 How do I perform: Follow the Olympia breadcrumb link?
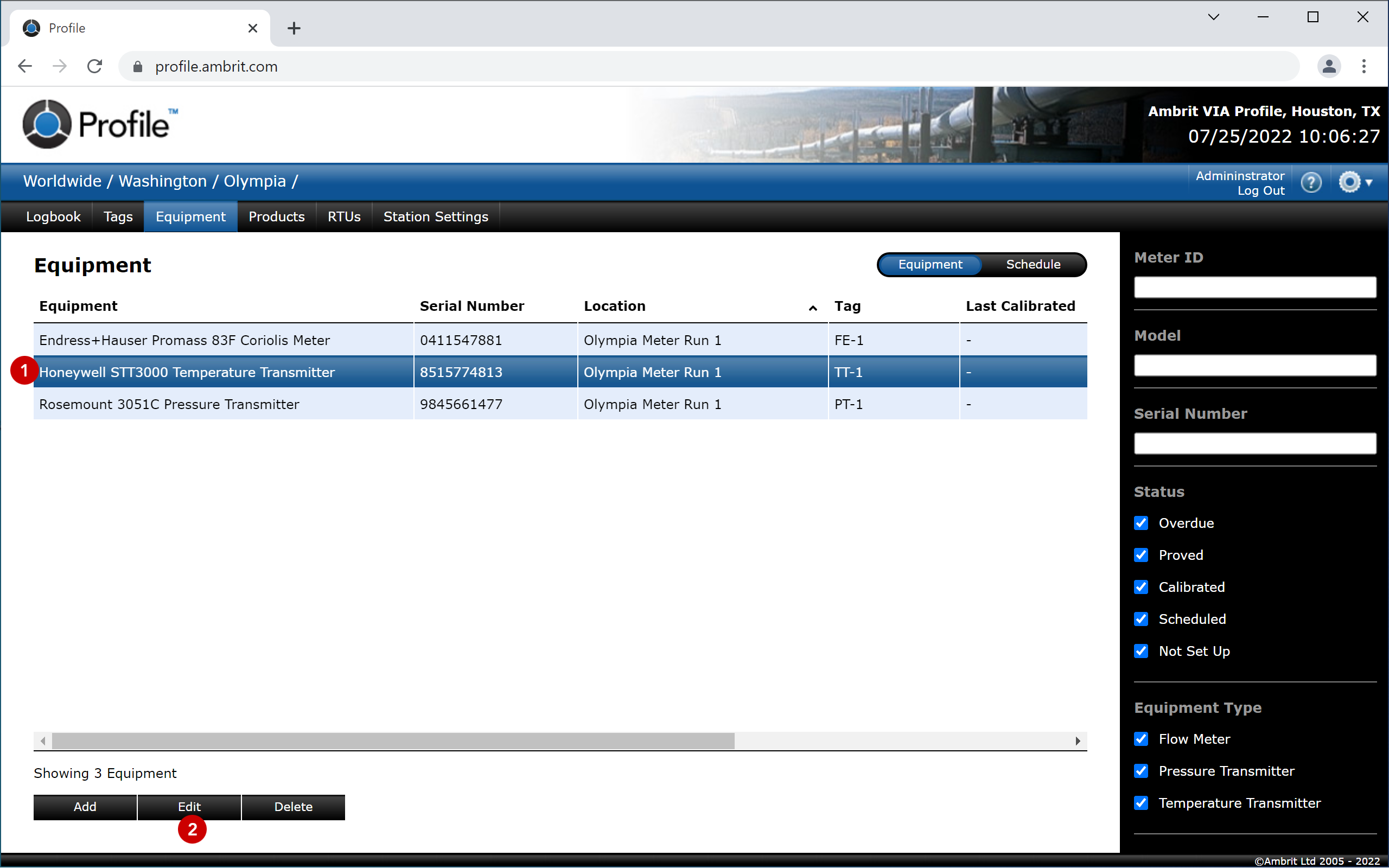254,181
